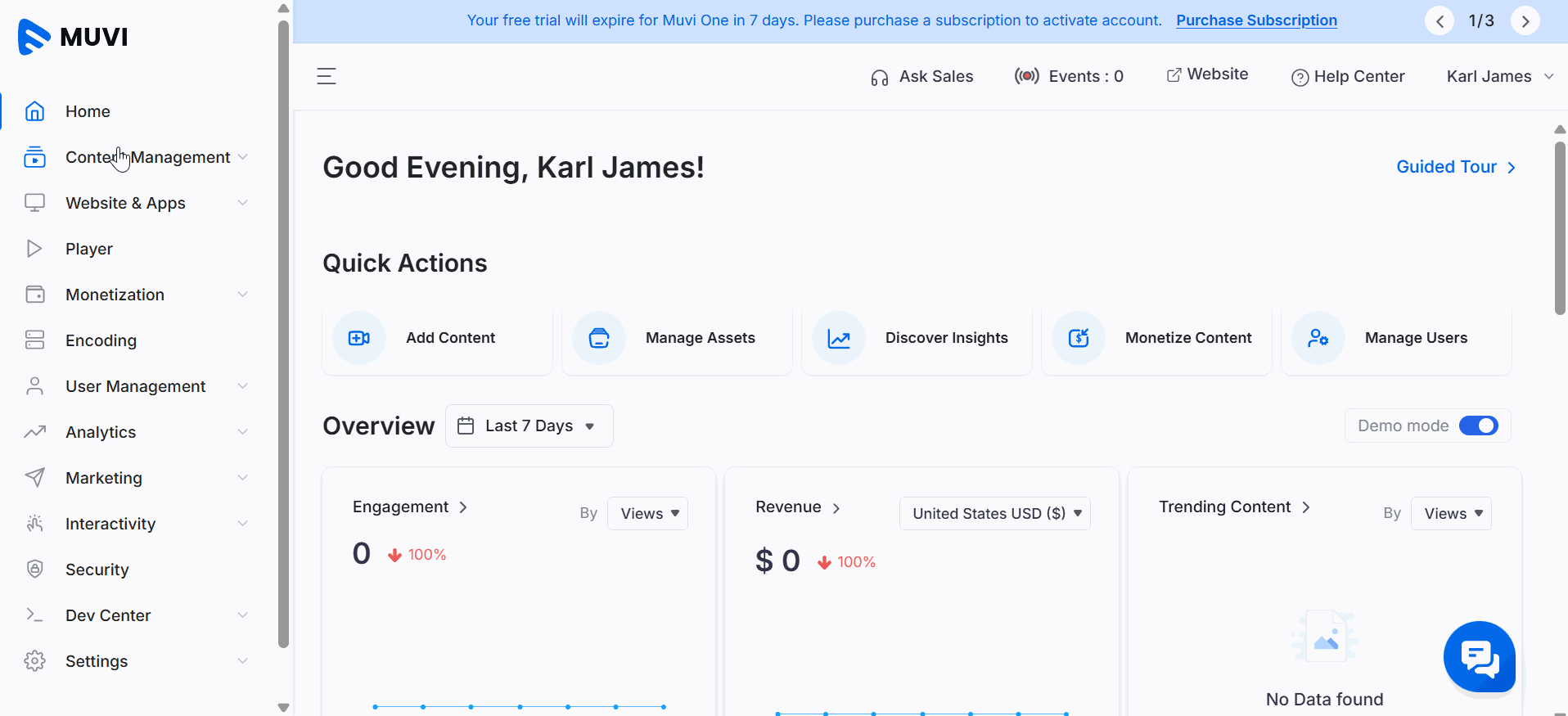Viewport: 1568px width, 716px height.
Task: Open Engagement By Views dropdown
Action: (x=647, y=513)
